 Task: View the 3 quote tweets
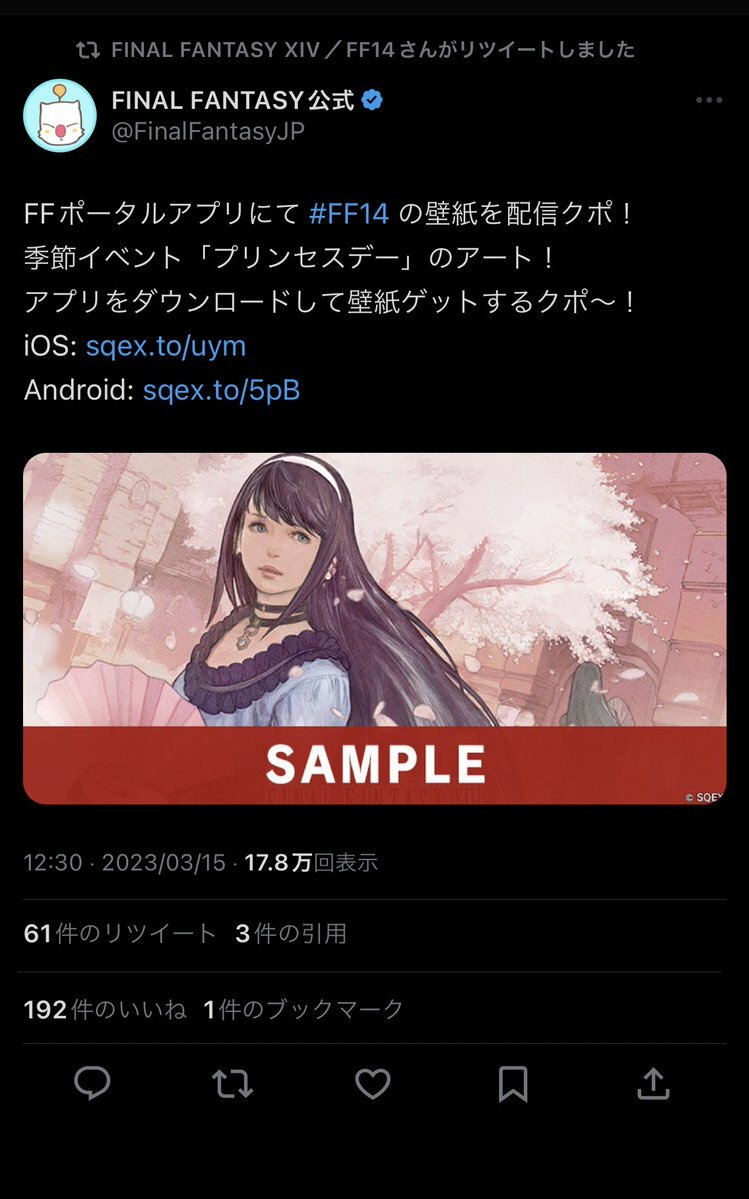(x=291, y=934)
